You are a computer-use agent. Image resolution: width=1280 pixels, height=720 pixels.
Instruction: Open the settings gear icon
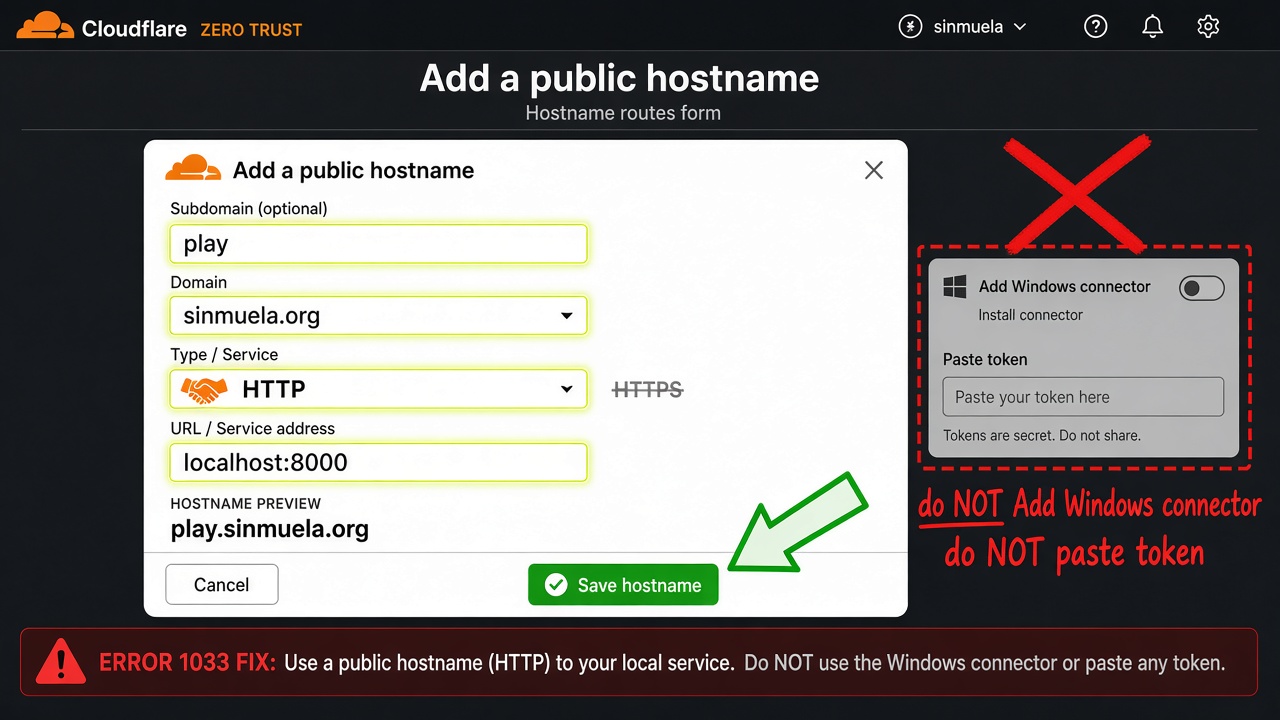coord(1208,27)
